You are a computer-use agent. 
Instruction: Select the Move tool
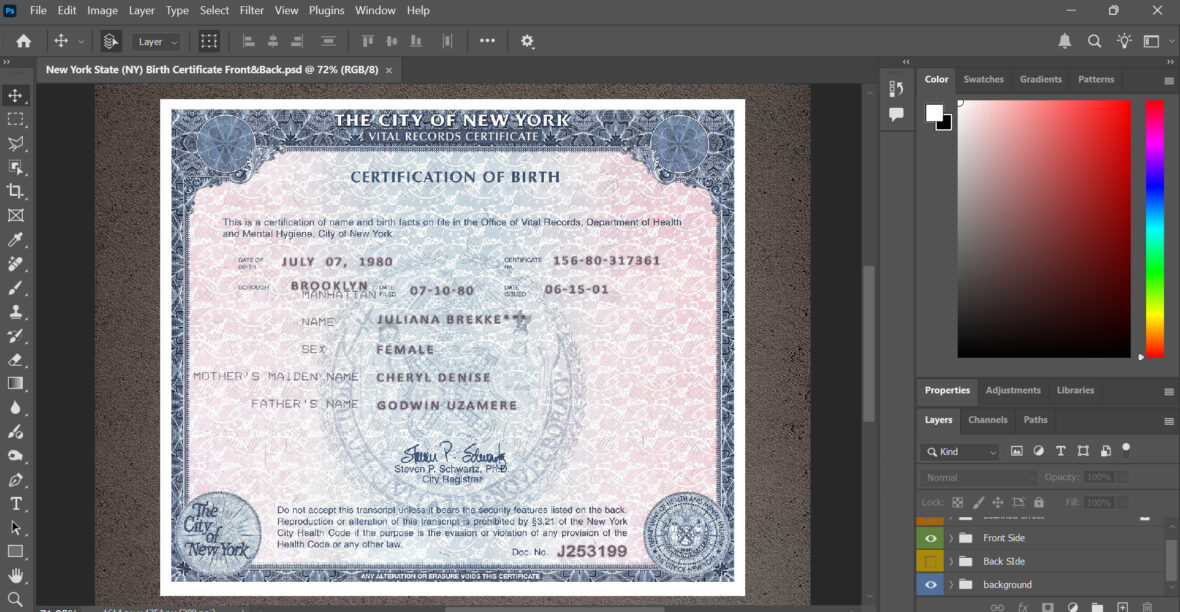coord(15,96)
